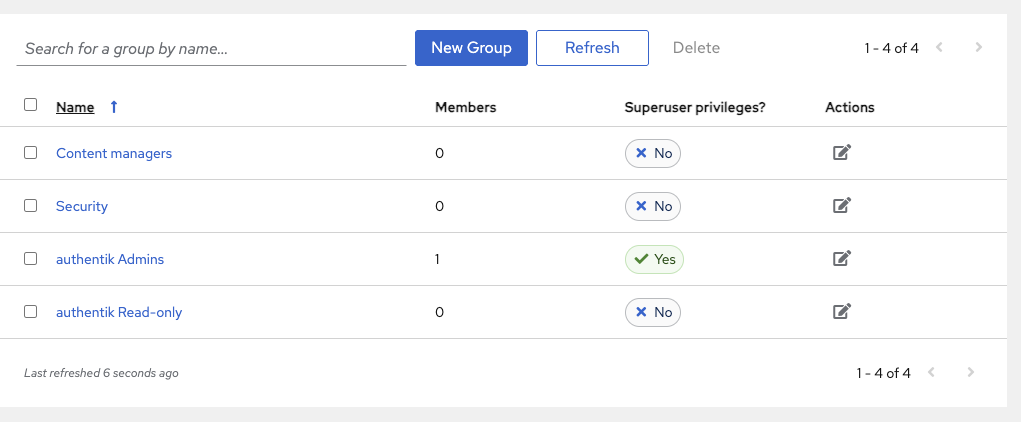This screenshot has width=1021, height=422.
Task: Toggle sort arrow beside Name column
Action: click(x=113, y=107)
